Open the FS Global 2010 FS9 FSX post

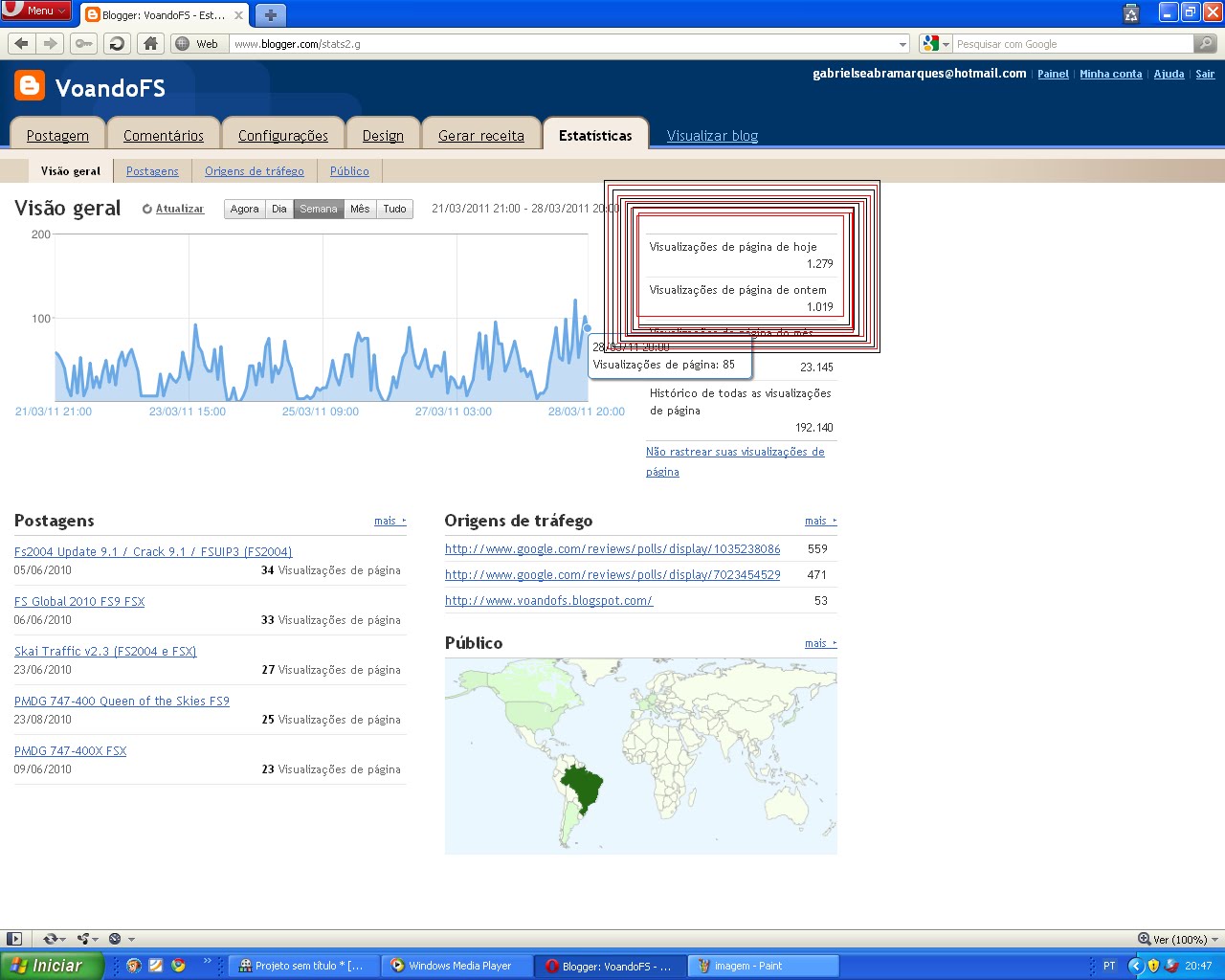[x=79, y=602]
